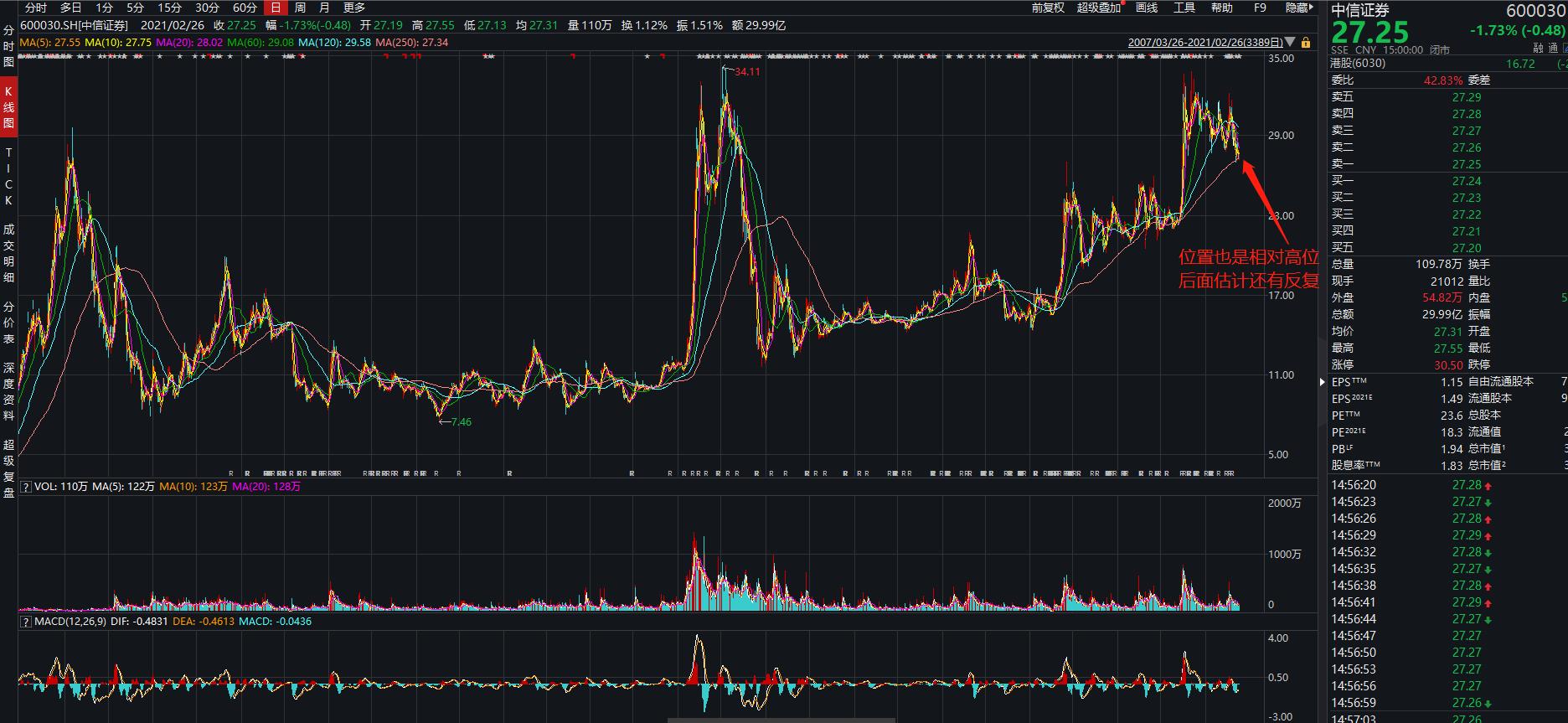Click the F9 button
1568x723 pixels.
[1260, 8]
